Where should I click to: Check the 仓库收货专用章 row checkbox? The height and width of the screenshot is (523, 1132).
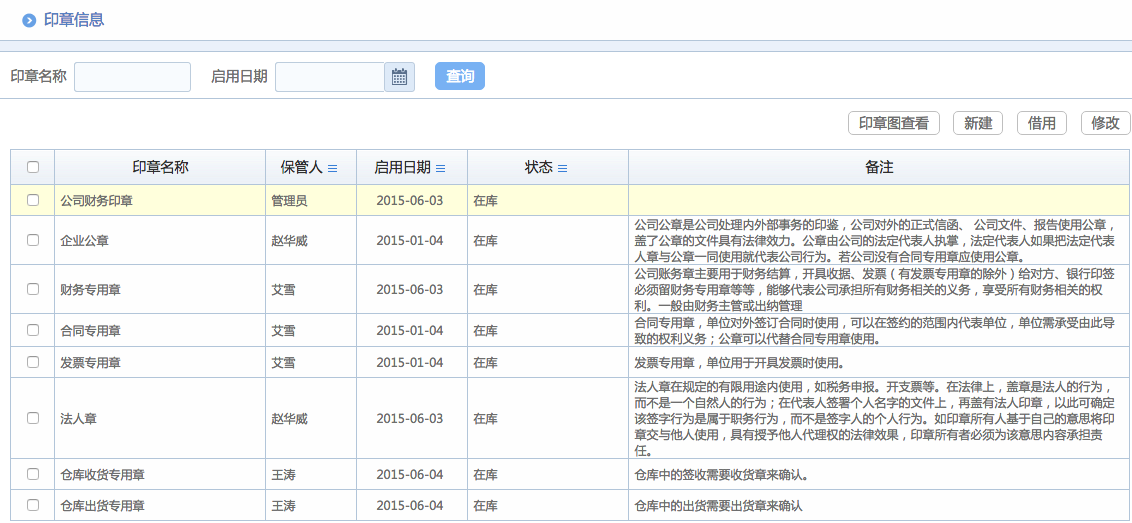[x=33, y=474]
